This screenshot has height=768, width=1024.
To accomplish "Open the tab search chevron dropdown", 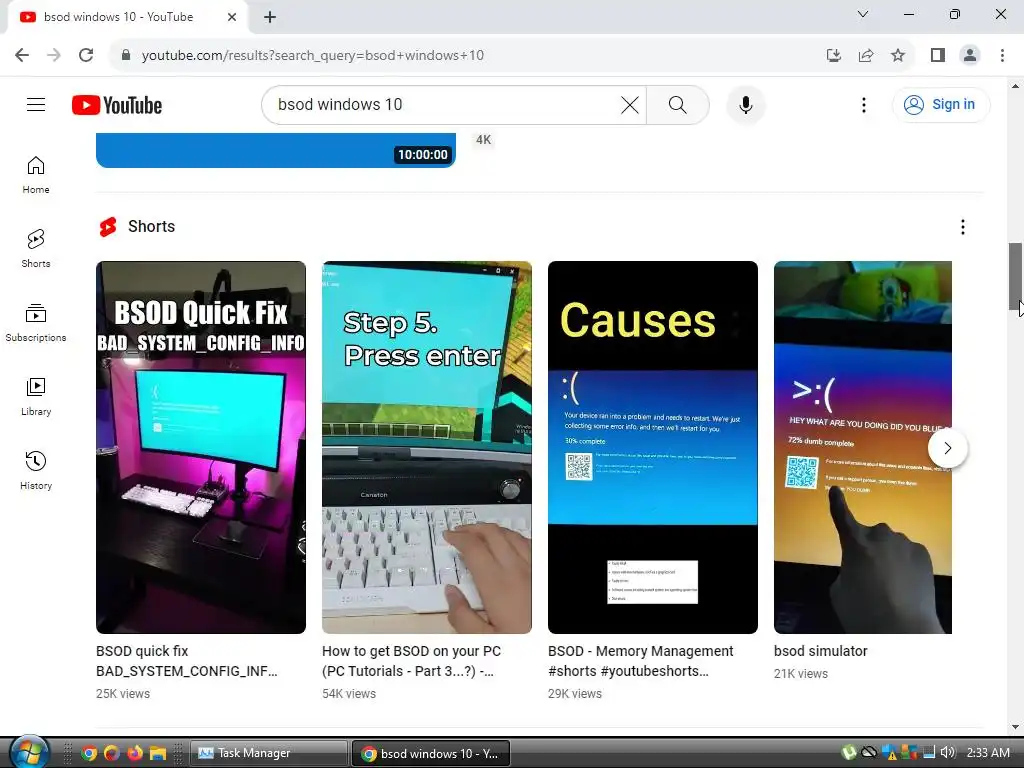I will click(863, 14).
